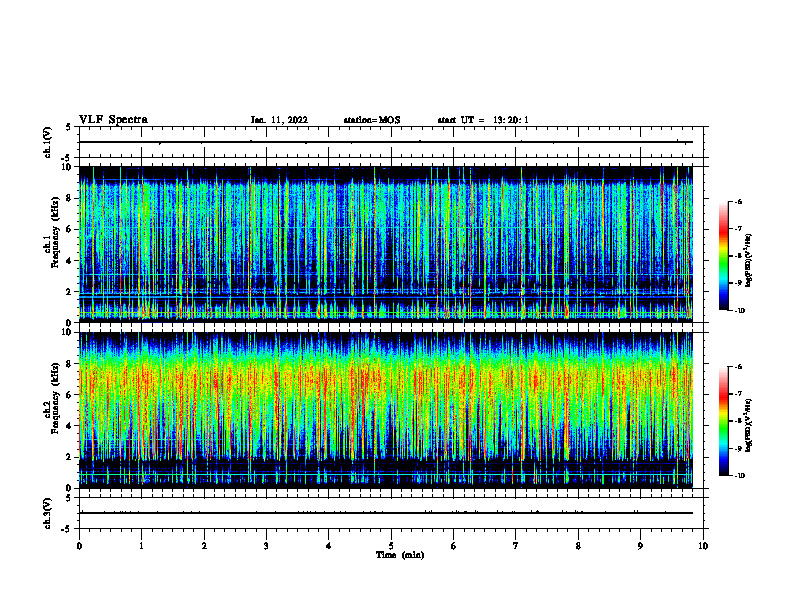Click the "6" kHz tick on ch.2 frequency axis
Viewport: 792px width, 612px height.
coord(69,395)
